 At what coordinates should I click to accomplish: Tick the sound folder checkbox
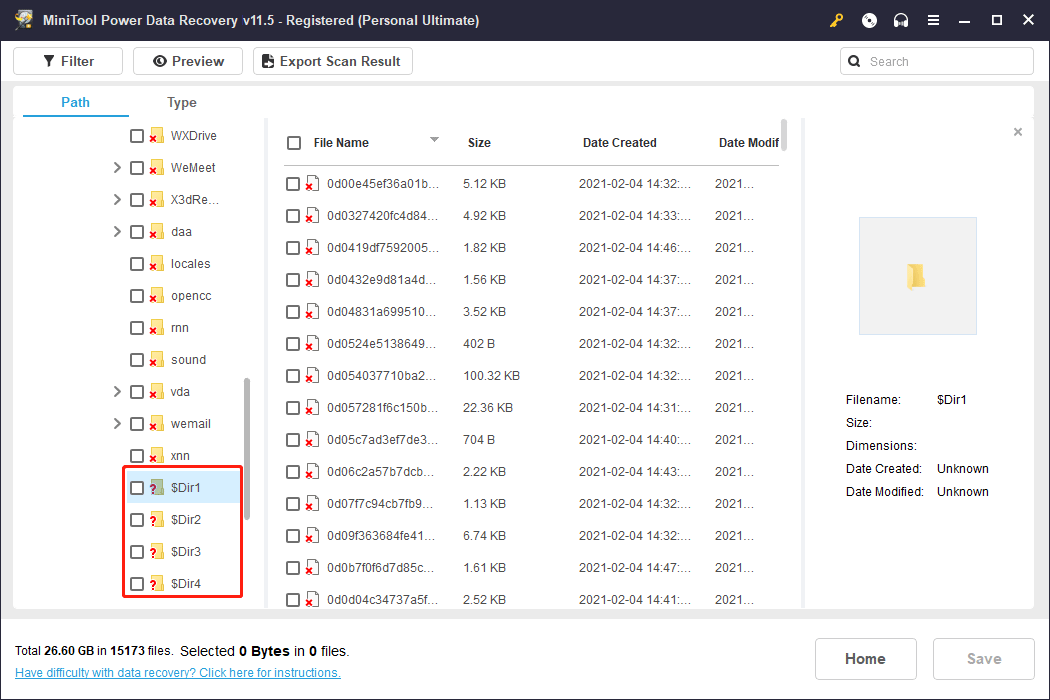tap(137, 360)
